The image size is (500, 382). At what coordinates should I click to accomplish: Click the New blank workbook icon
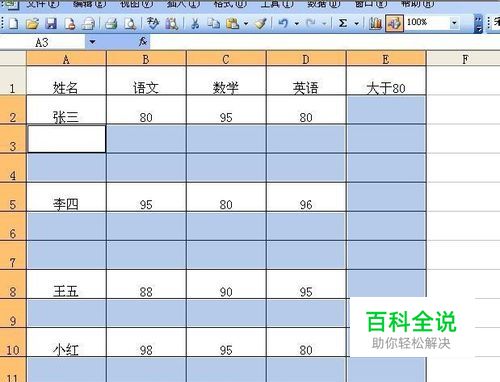pos(14,23)
